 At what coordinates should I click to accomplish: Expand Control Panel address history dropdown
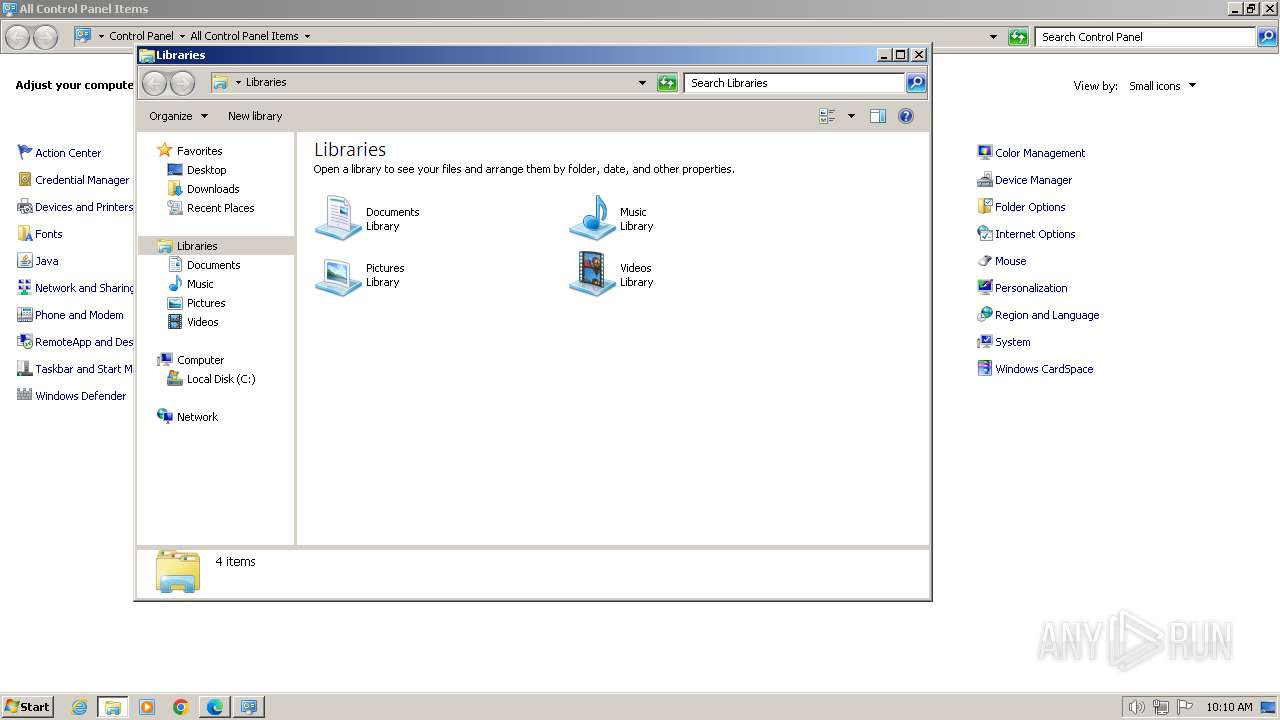click(x=993, y=37)
